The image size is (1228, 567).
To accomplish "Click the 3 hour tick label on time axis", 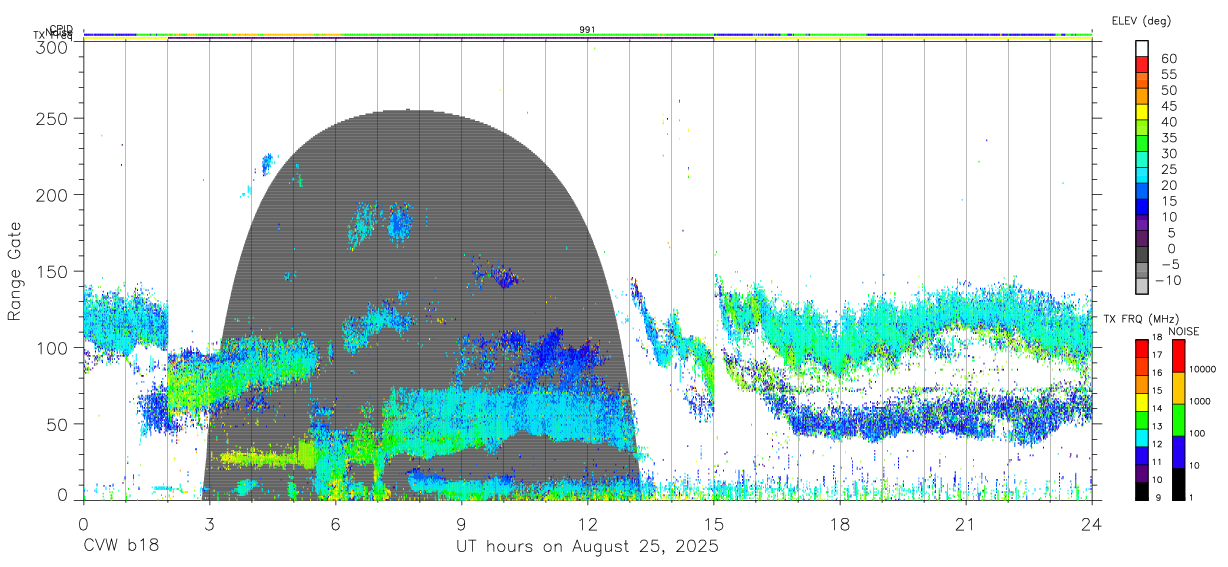I will point(209,524).
